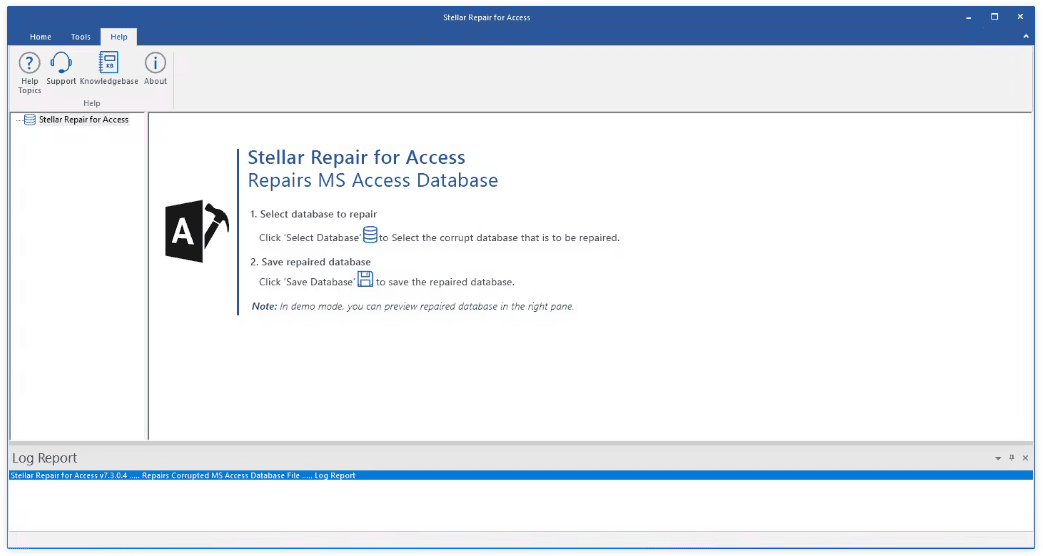The width and height of the screenshot is (1043, 556).
Task: Open the Tools ribbon tab
Action: point(80,37)
